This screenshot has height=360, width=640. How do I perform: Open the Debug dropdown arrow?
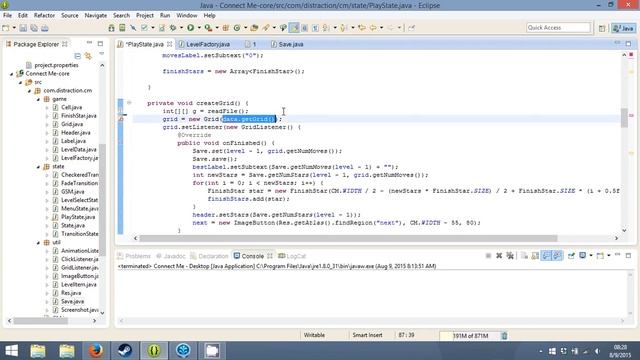(181, 28)
